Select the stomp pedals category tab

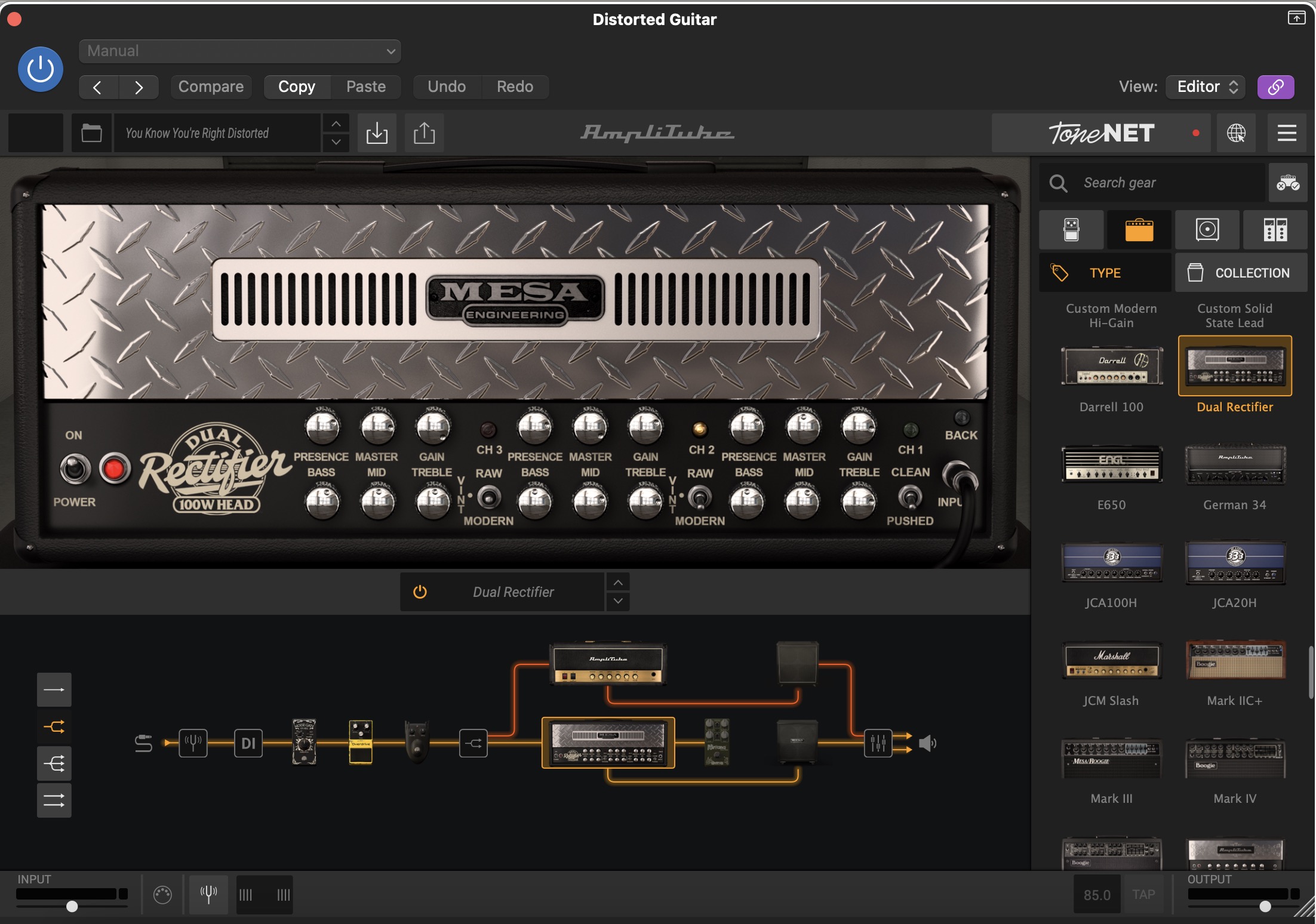click(x=1071, y=230)
